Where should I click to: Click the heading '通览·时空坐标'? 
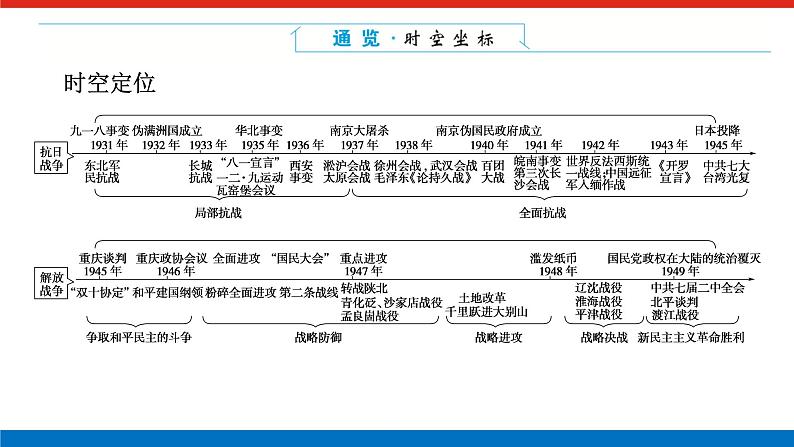(x=413, y=38)
